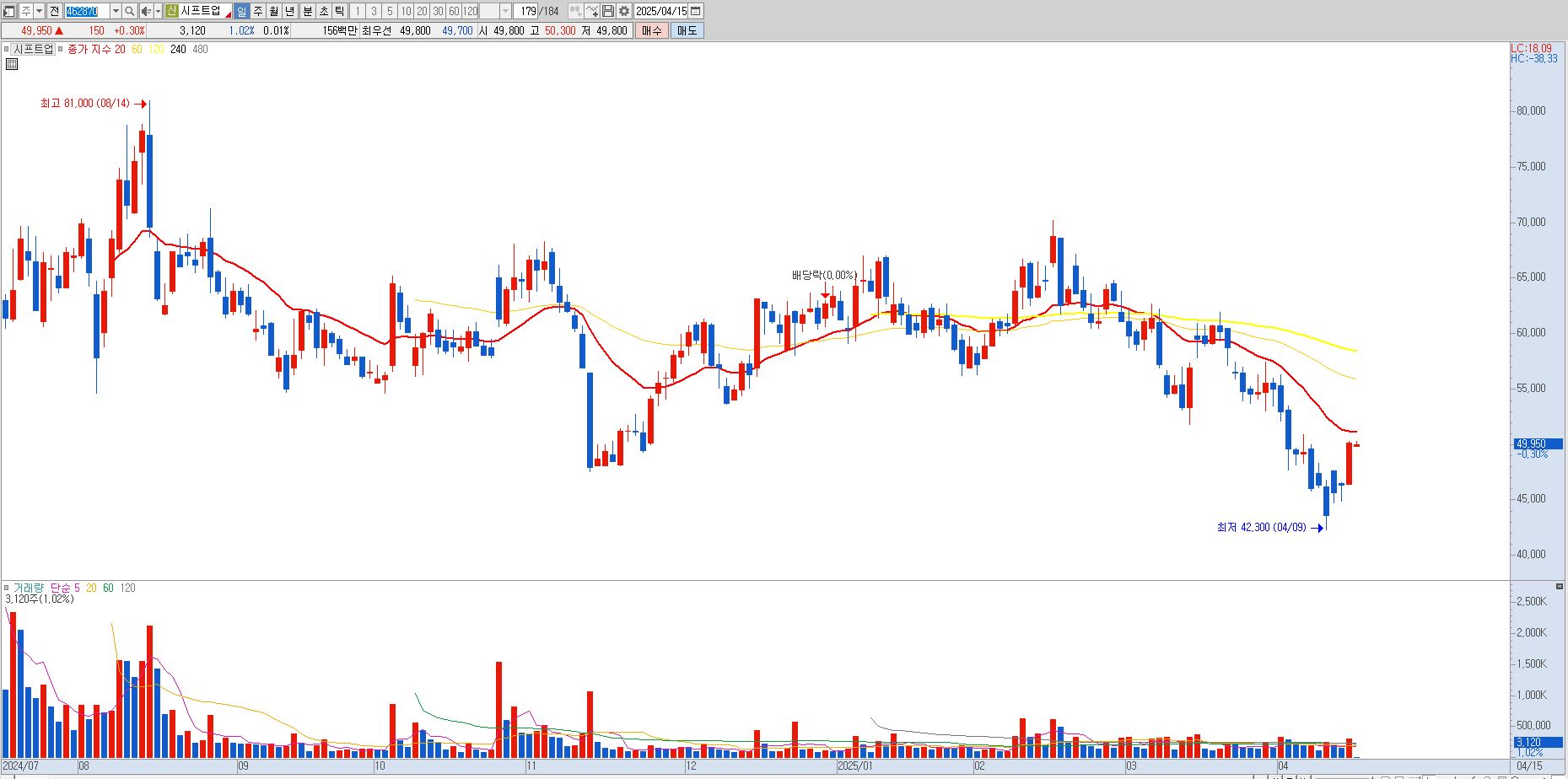The width and height of the screenshot is (1568, 779).
Task: Select the 5 interval preset
Action: [x=390, y=11]
